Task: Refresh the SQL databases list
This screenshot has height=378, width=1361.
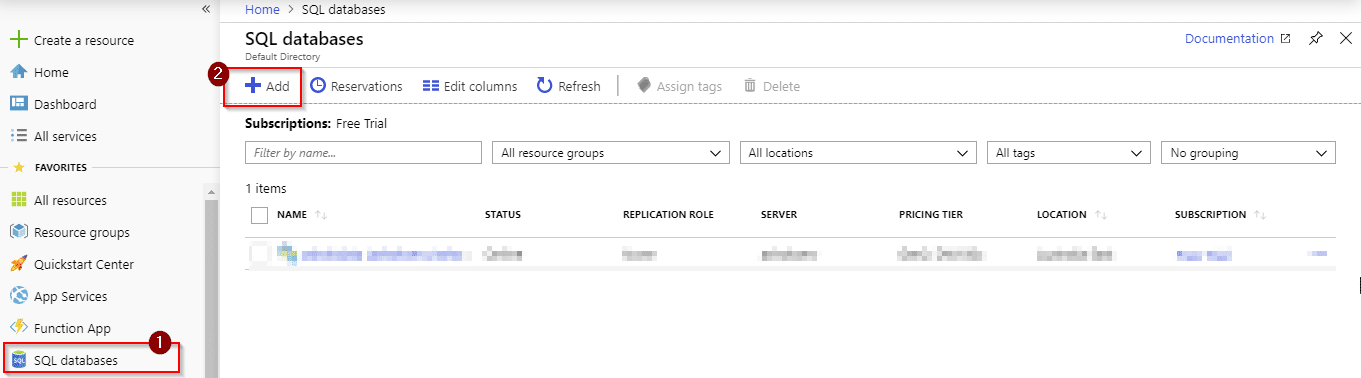Action: click(568, 86)
